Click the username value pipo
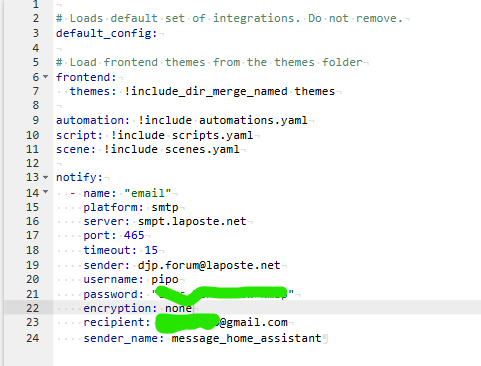This screenshot has width=481, height=366. tap(165, 280)
